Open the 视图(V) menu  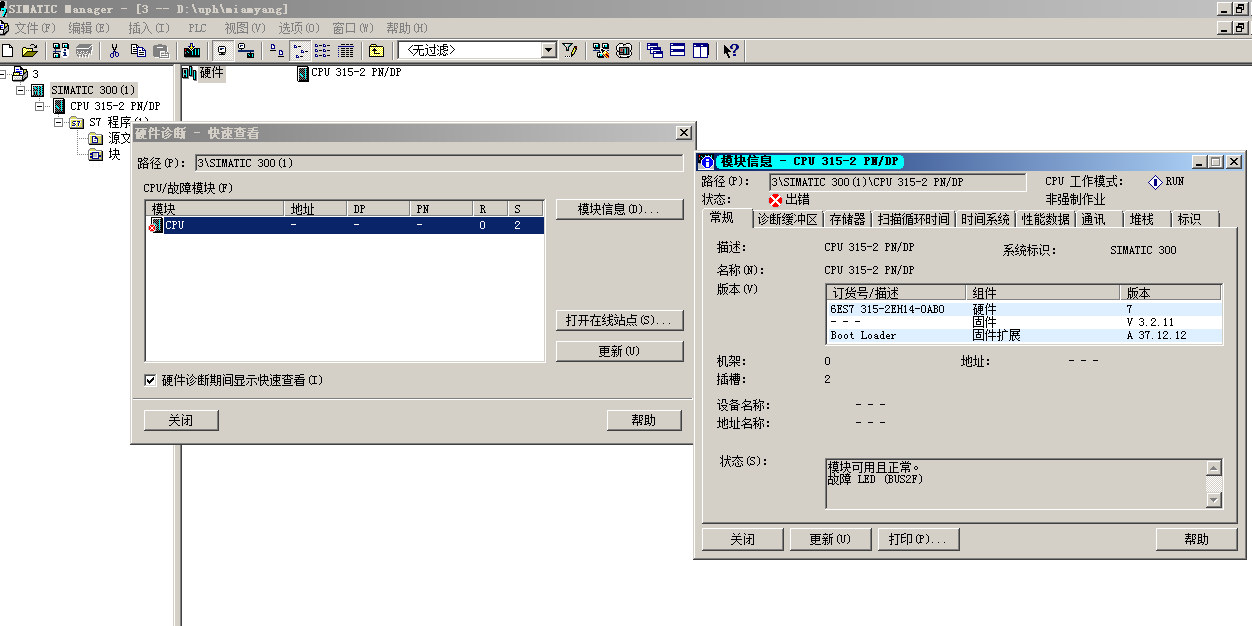click(x=245, y=28)
